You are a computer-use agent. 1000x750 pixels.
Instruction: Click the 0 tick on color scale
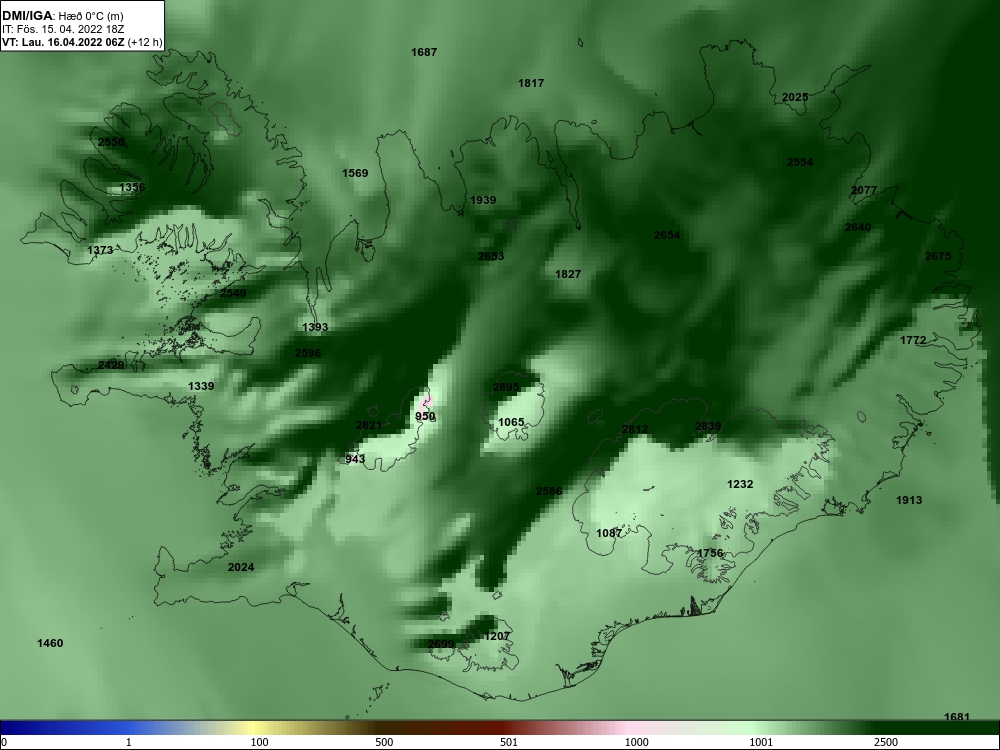click(4, 742)
